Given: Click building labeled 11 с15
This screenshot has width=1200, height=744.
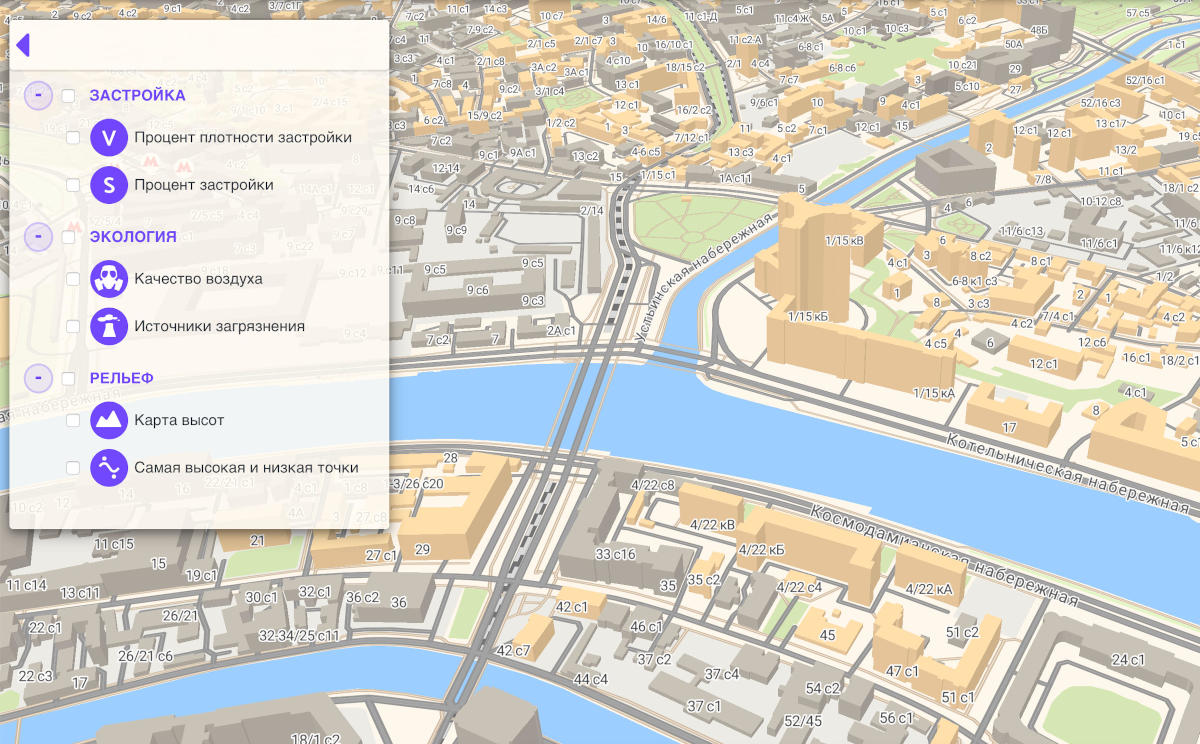Looking at the screenshot, I should (114, 544).
